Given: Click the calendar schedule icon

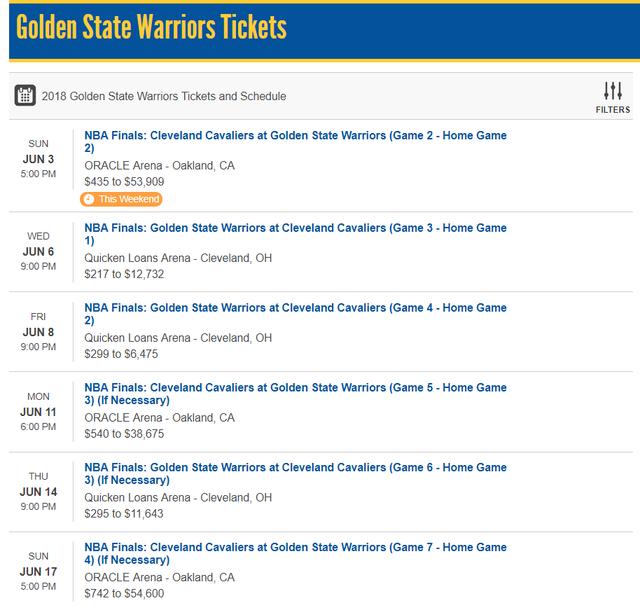Looking at the screenshot, I should point(26,96).
